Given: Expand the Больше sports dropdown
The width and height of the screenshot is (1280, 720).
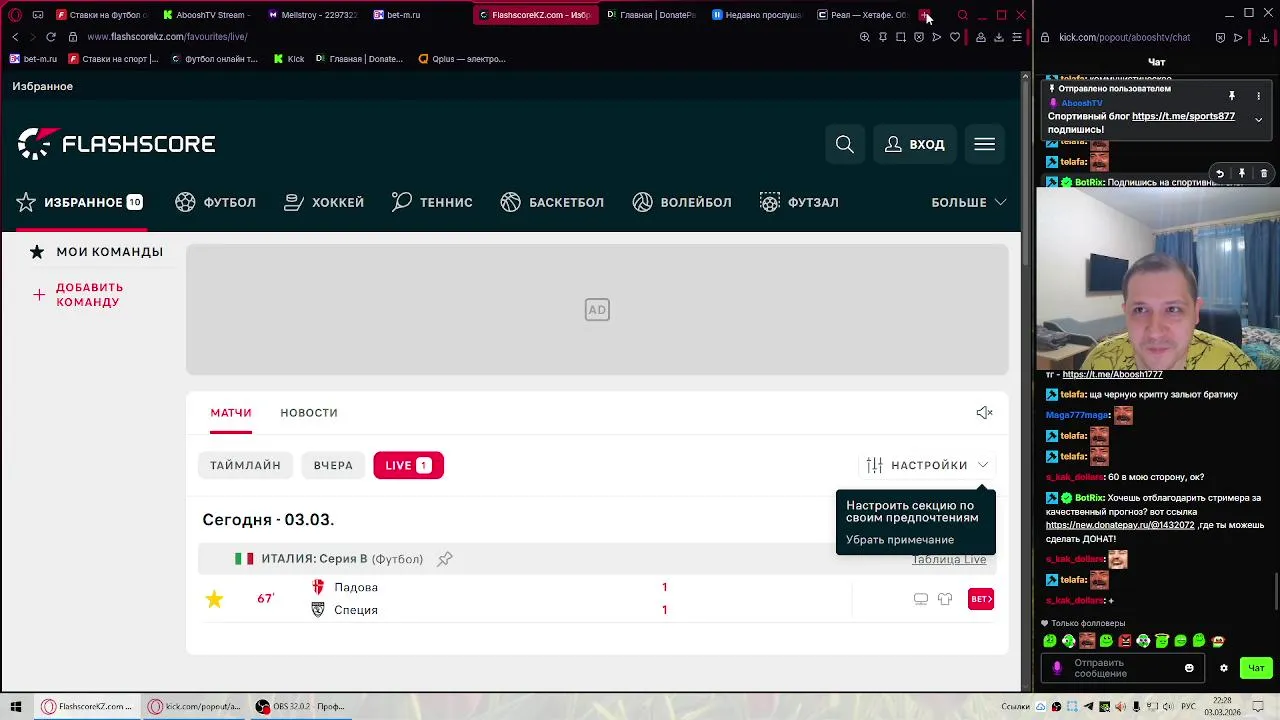Looking at the screenshot, I should [969, 202].
